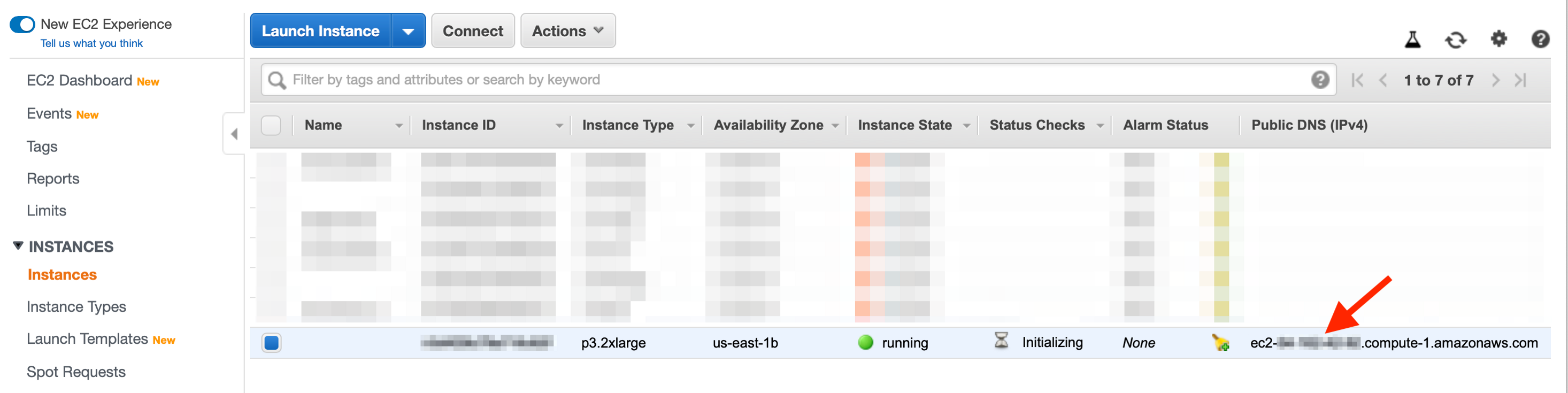Toggle the New EC2 Experience switch
The image size is (1568, 393).
click(x=22, y=25)
